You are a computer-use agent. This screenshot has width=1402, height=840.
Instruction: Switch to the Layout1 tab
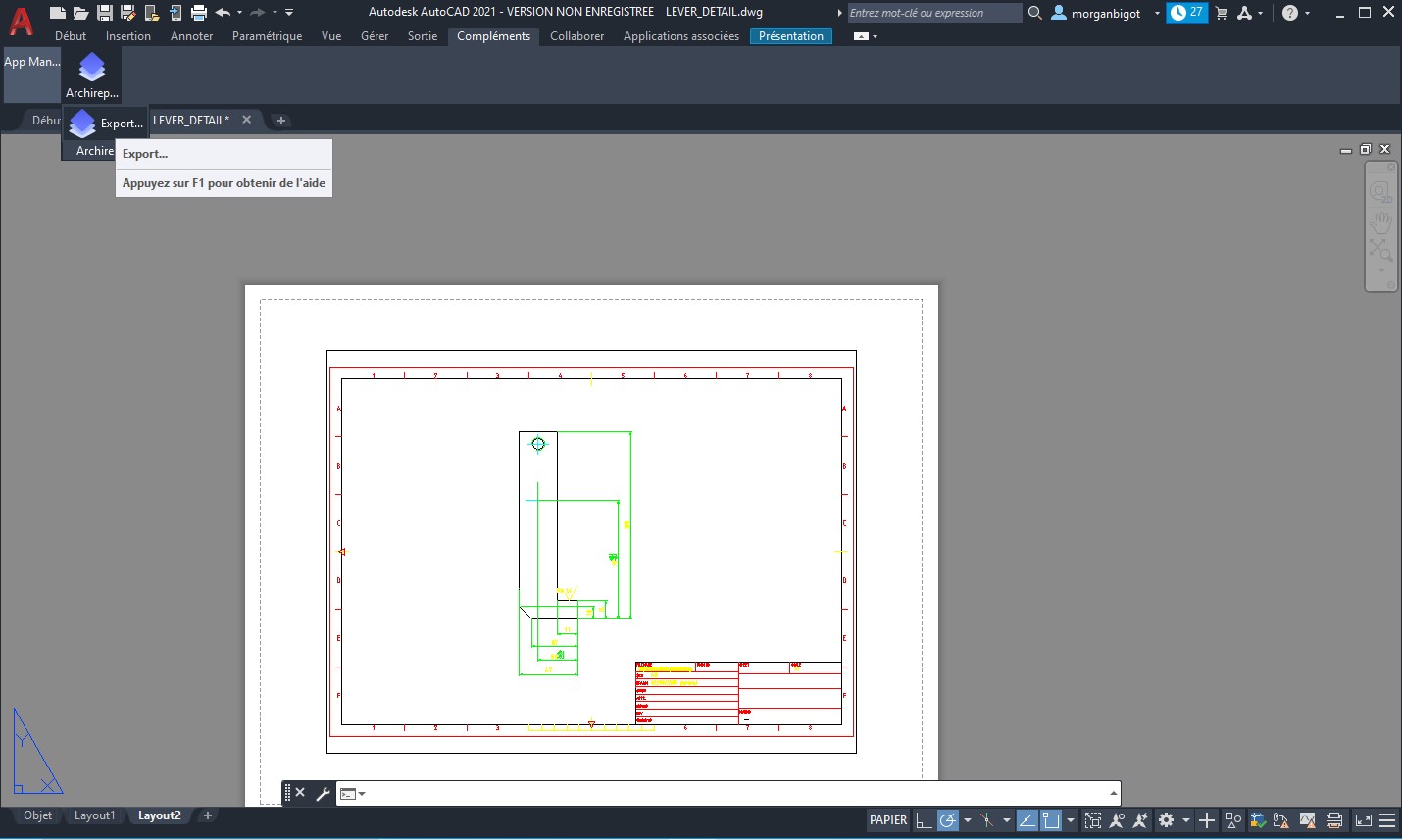(94, 815)
